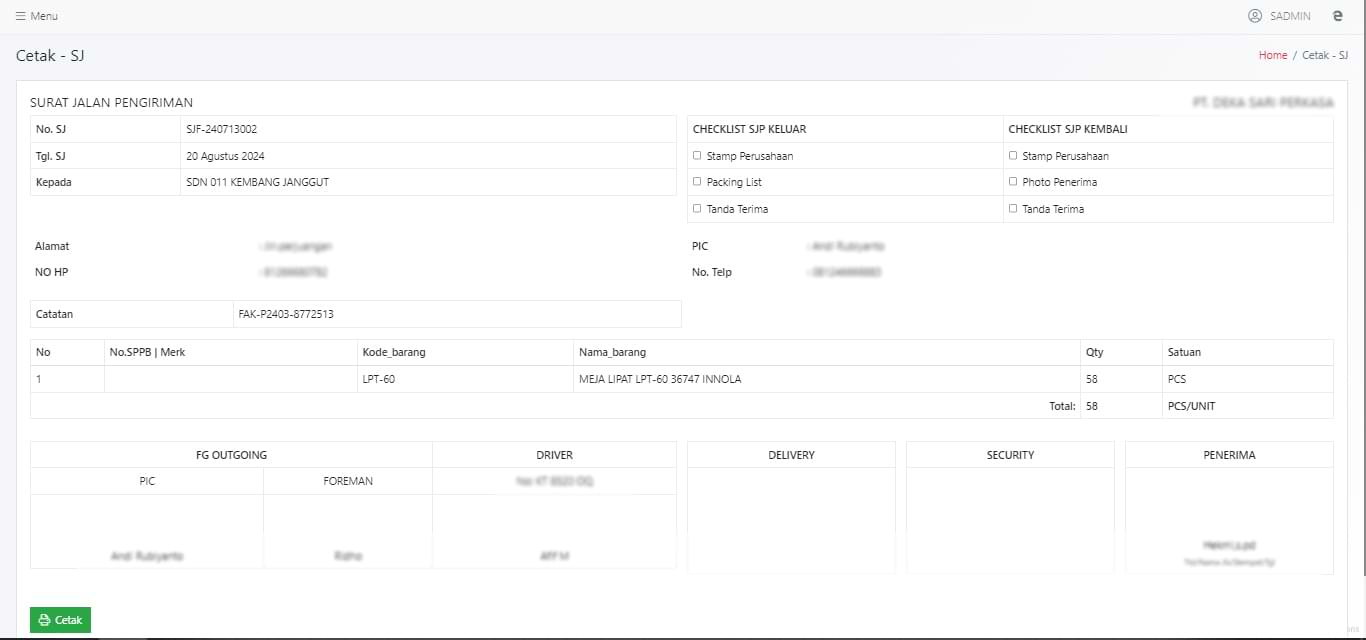Select recipient SDN 011 KEMBANG JANGGUT

pos(257,182)
